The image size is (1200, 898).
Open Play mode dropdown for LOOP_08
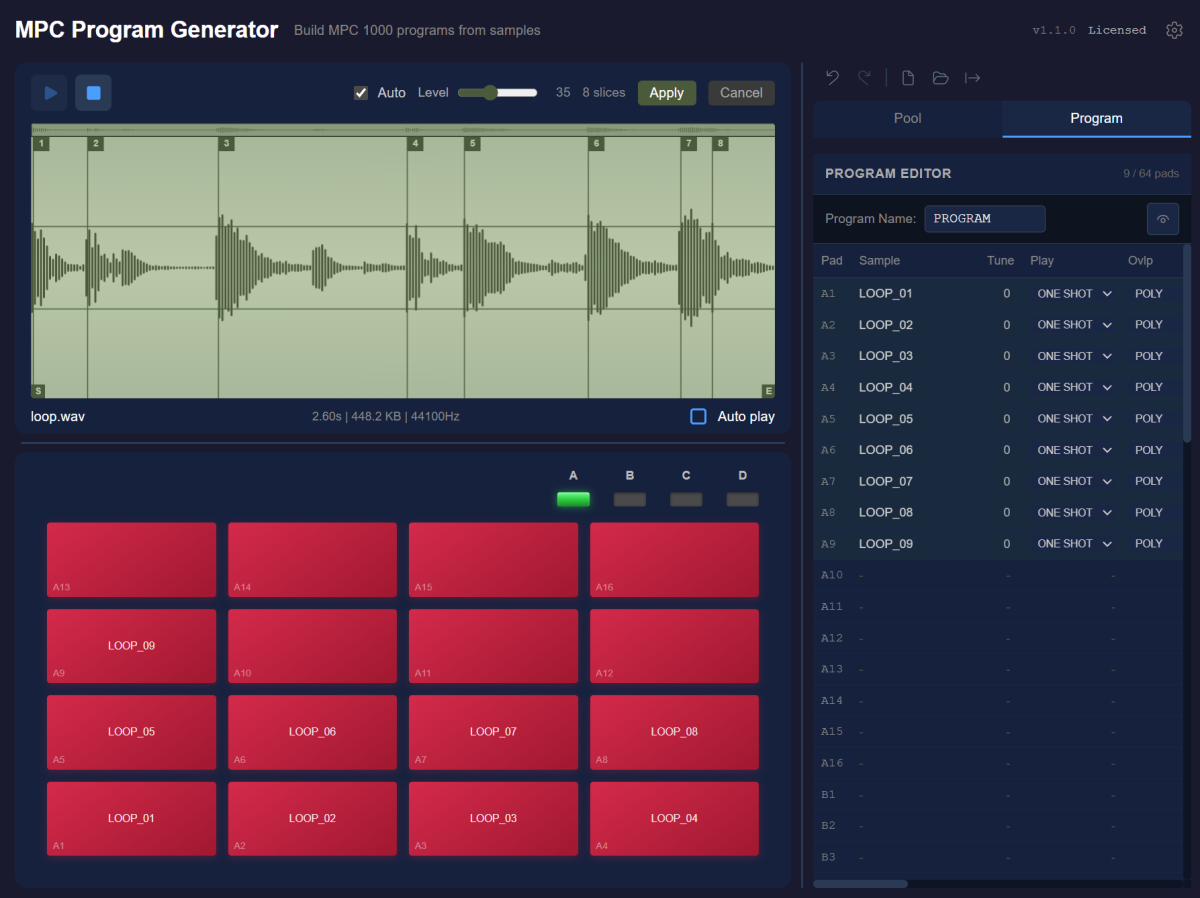pyautogui.click(x=1074, y=512)
